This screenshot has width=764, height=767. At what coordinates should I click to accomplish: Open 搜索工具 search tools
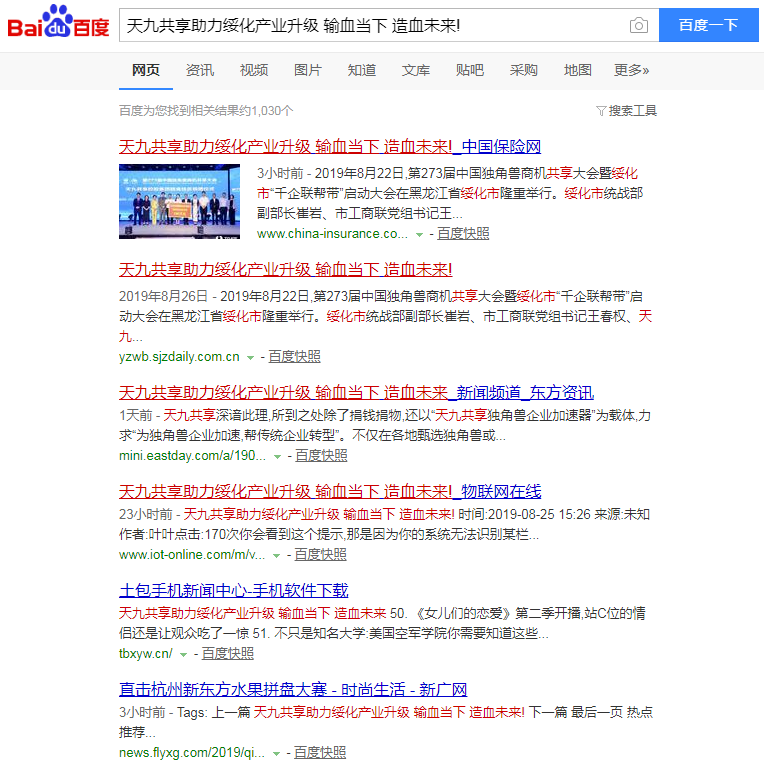[632, 111]
